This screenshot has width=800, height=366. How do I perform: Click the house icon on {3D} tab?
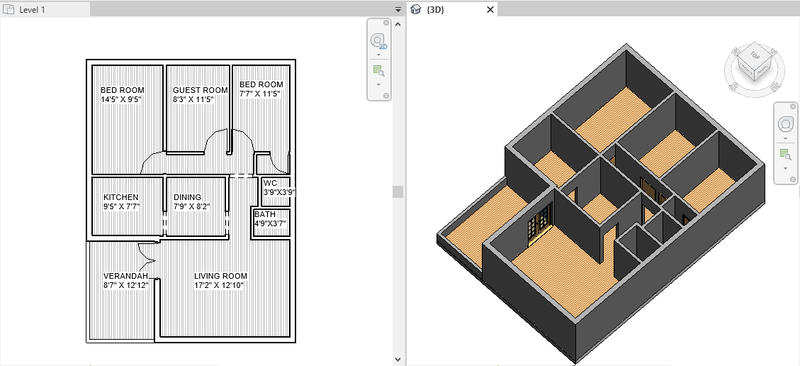click(416, 9)
